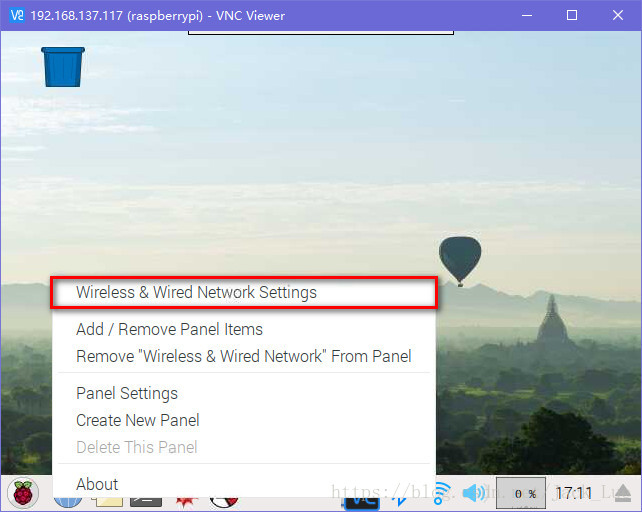Open the Raspberry Pi main menu
Screen dimensions: 642x512
pos(23,493)
